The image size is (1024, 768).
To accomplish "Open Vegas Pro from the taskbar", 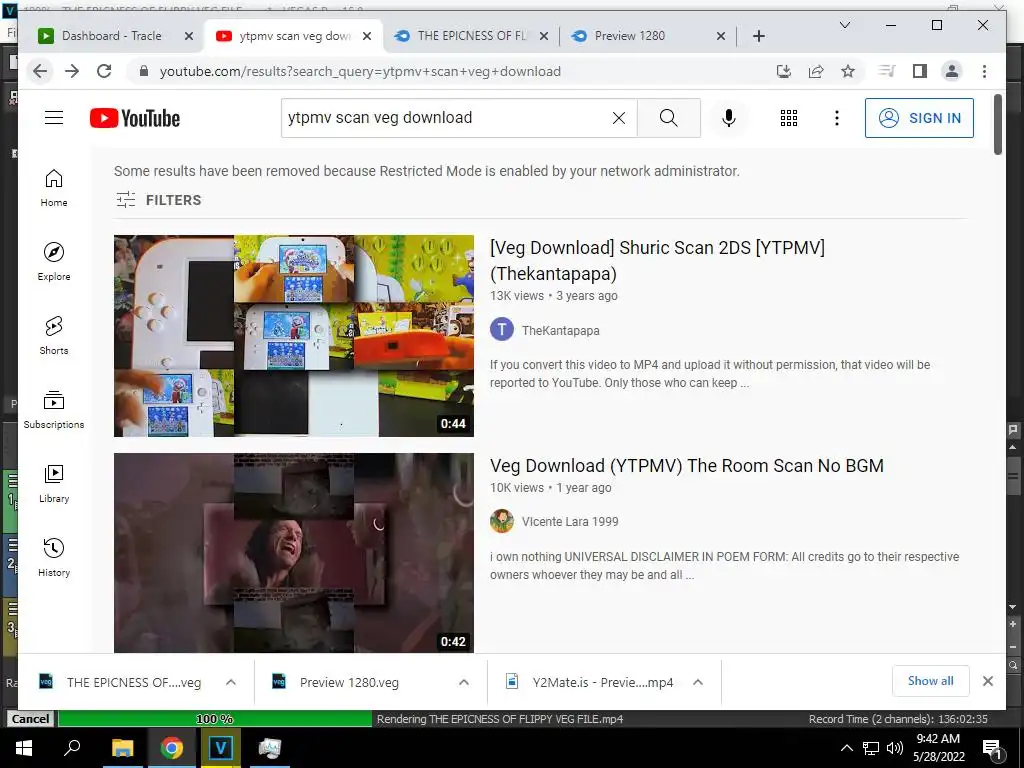I will 220,748.
